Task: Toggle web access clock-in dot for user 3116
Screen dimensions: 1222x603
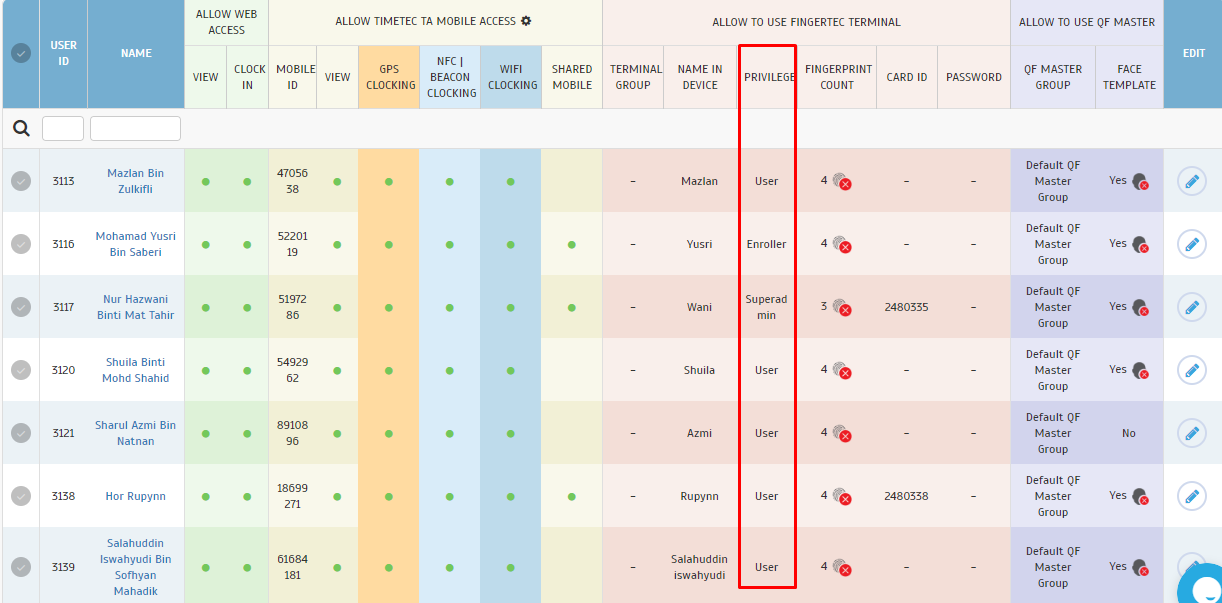Action: coord(247,244)
